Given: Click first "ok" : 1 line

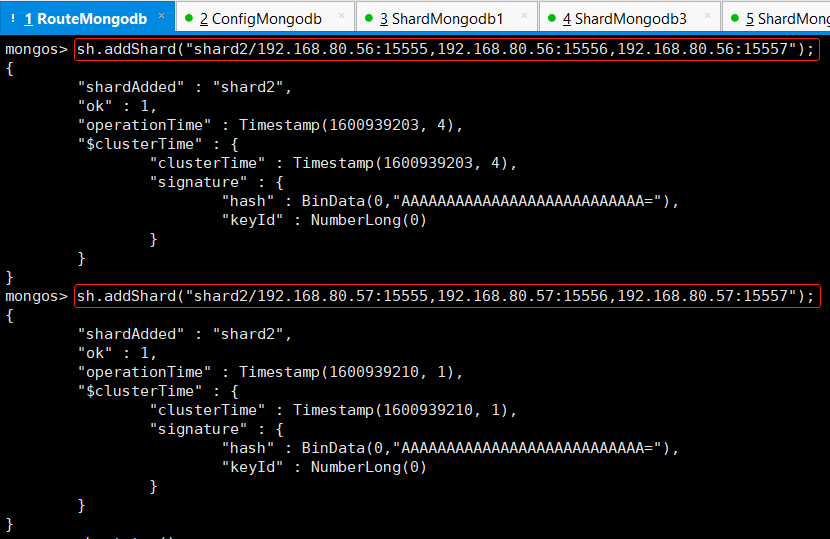Looking at the screenshot, I should [x=117, y=106].
